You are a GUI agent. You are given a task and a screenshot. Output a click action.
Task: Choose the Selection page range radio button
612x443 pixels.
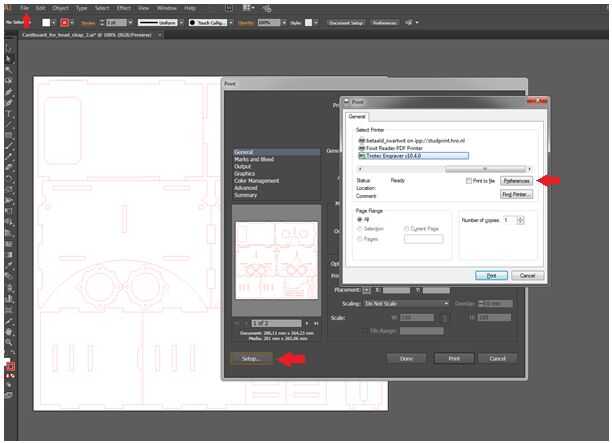359,229
